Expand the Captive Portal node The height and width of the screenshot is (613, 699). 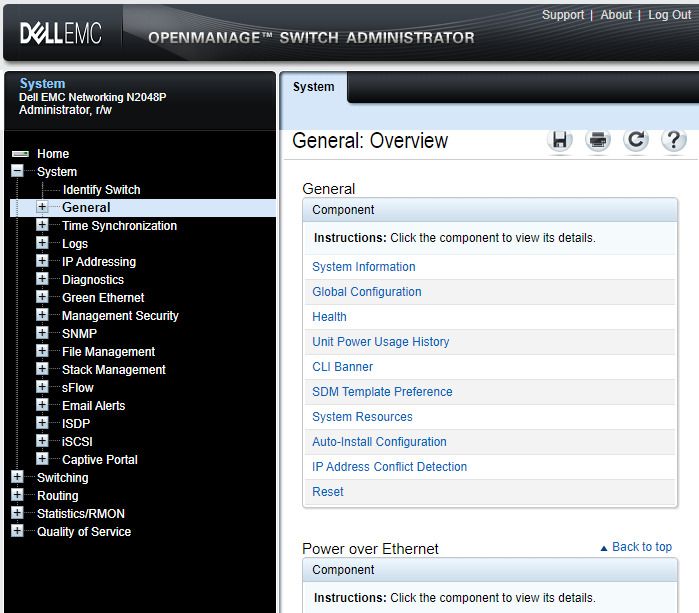tap(42, 459)
